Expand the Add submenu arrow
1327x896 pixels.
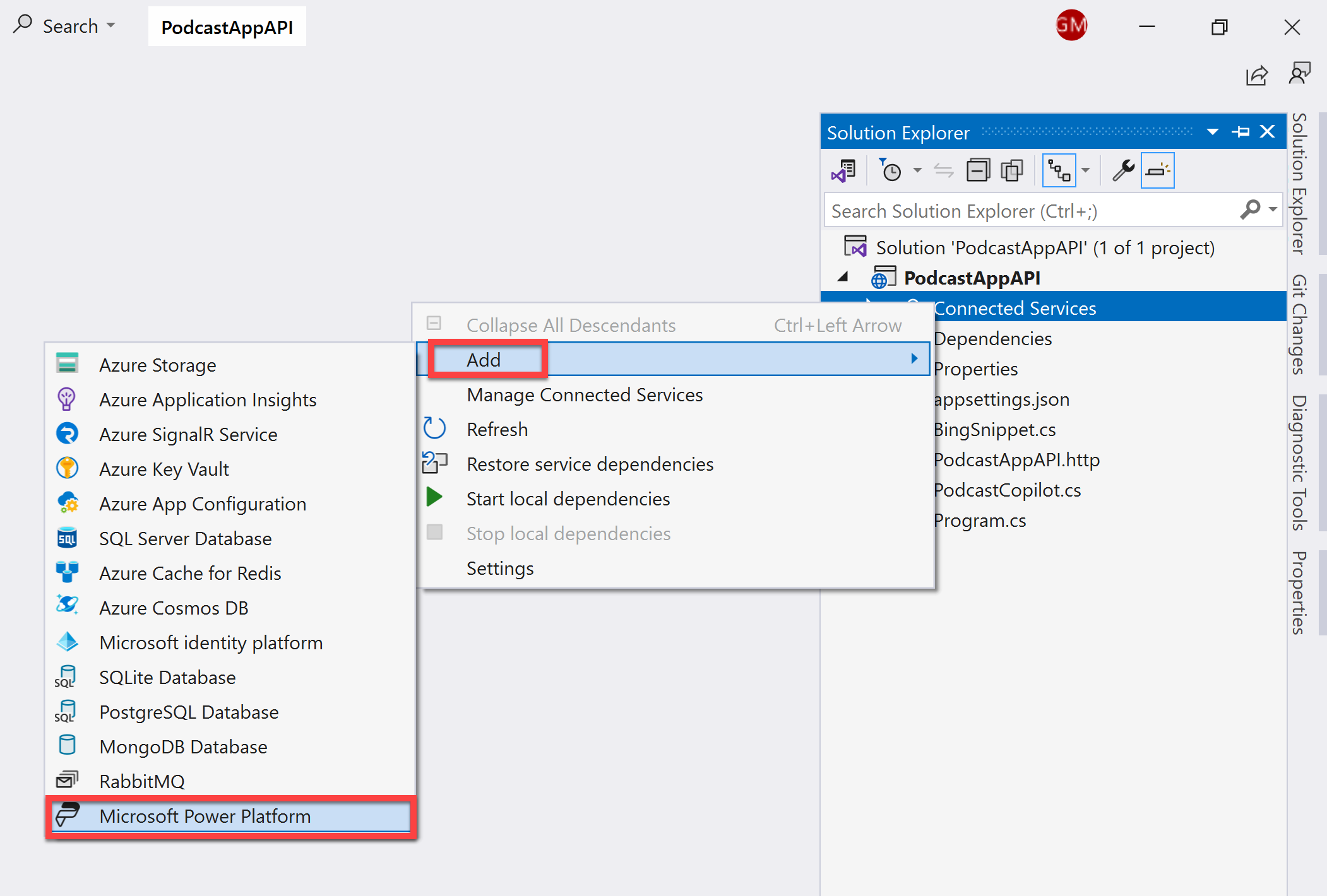point(914,358)
